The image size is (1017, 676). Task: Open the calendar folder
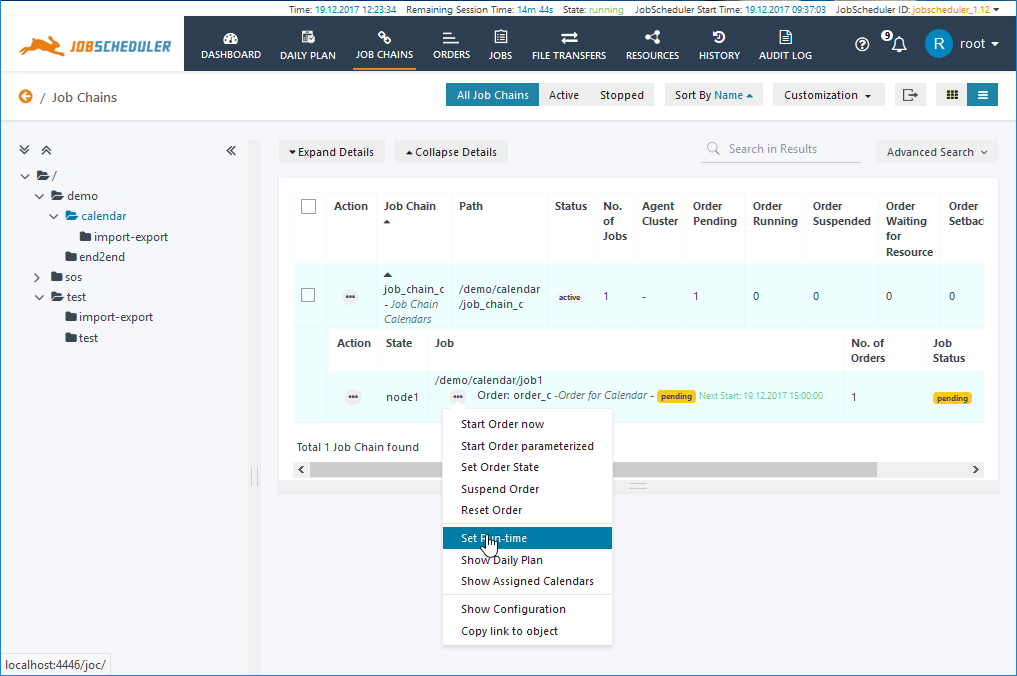pyautogui.click(x=103, y=216)
